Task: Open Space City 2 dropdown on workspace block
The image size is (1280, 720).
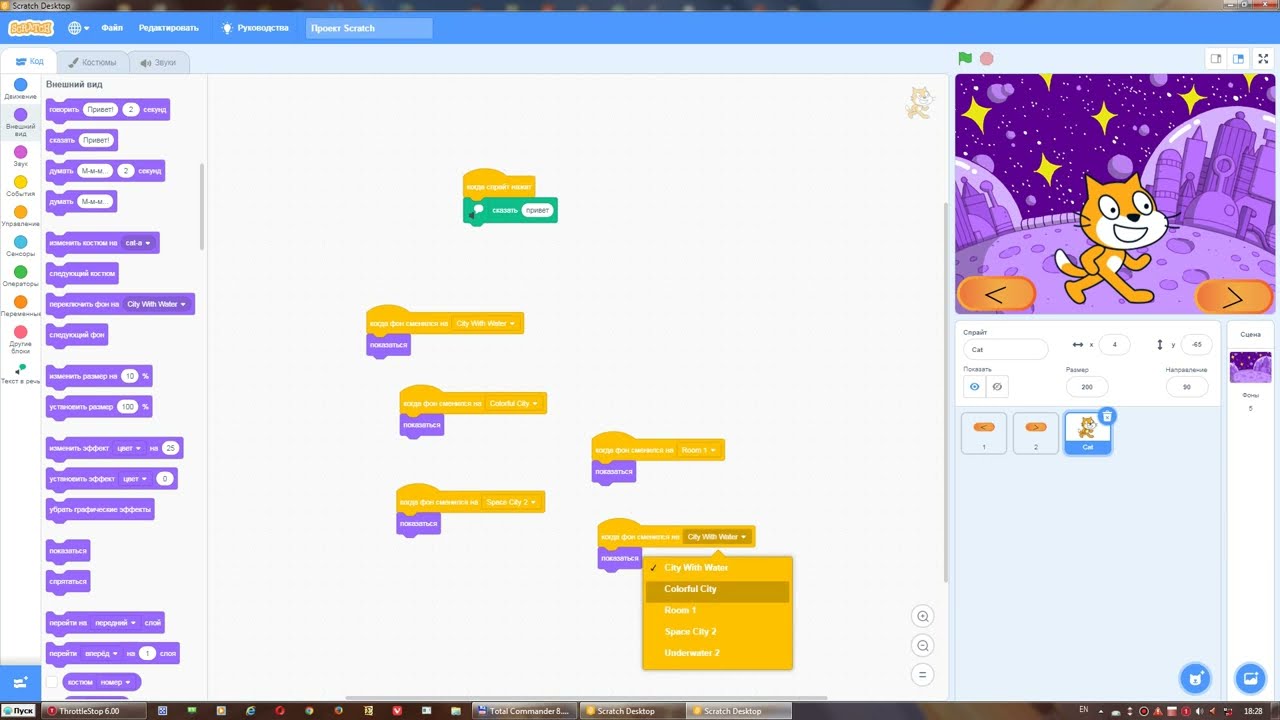Action: tap(511, 502)
